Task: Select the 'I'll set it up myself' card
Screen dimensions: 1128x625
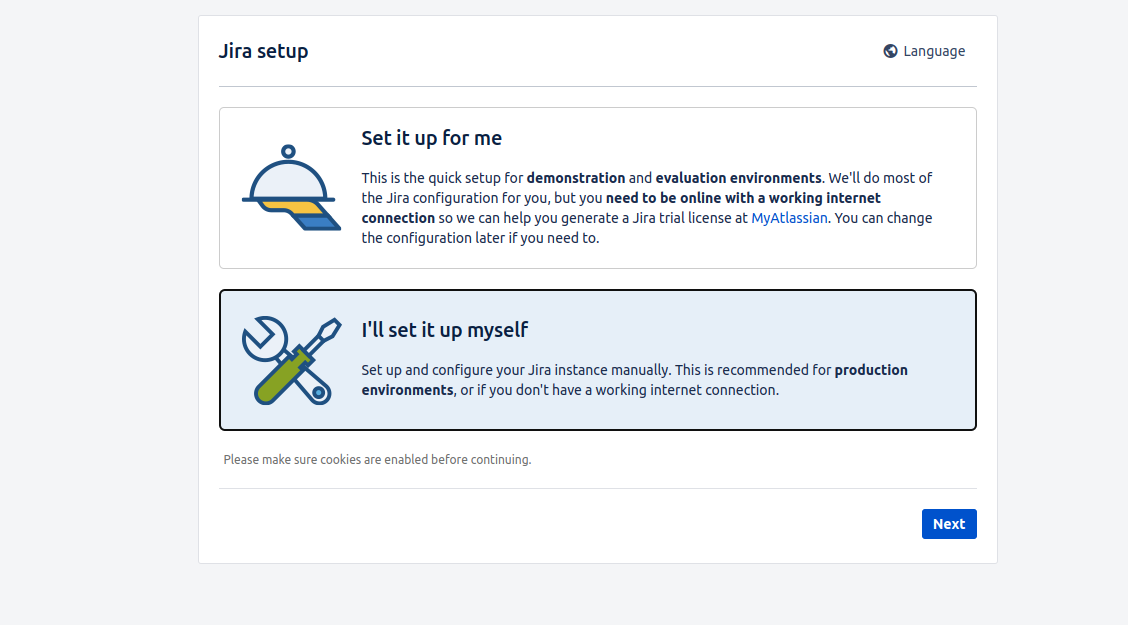Action: pyautogui.click(x=598, y=360)
